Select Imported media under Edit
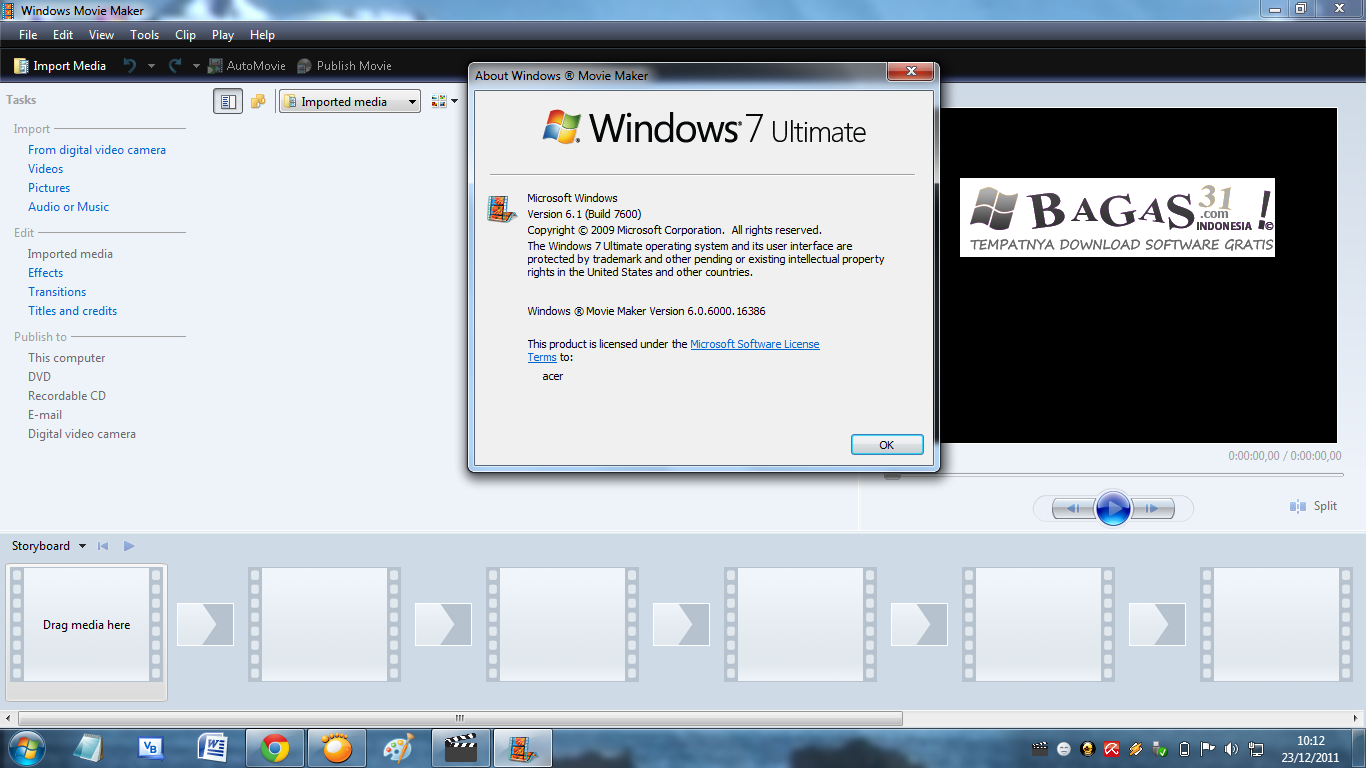Image resolution: width=1366 pixels, height=768 pixels. pyautogui.click(x=70, y=254)
